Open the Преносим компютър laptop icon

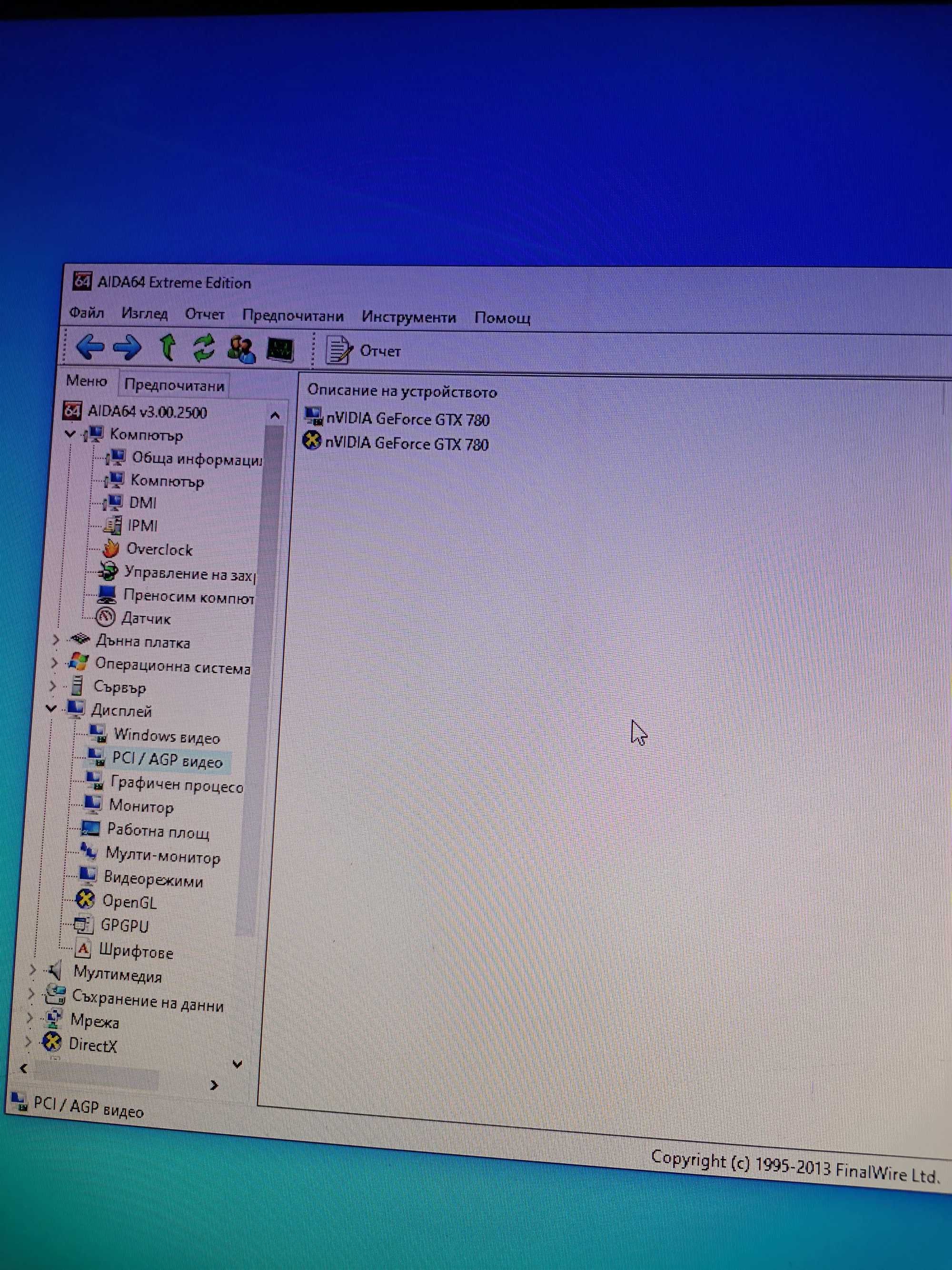pyautogui.click(x=107, y=594)
